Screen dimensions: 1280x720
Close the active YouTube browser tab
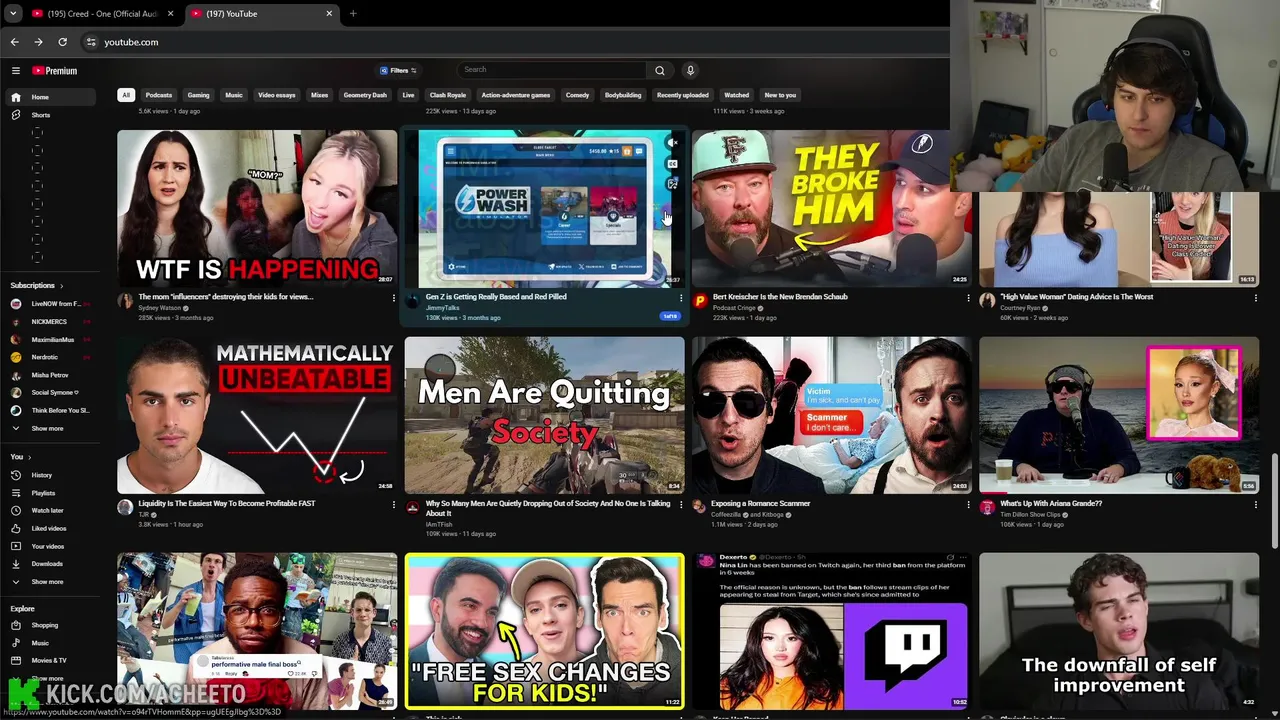(329, 14)
